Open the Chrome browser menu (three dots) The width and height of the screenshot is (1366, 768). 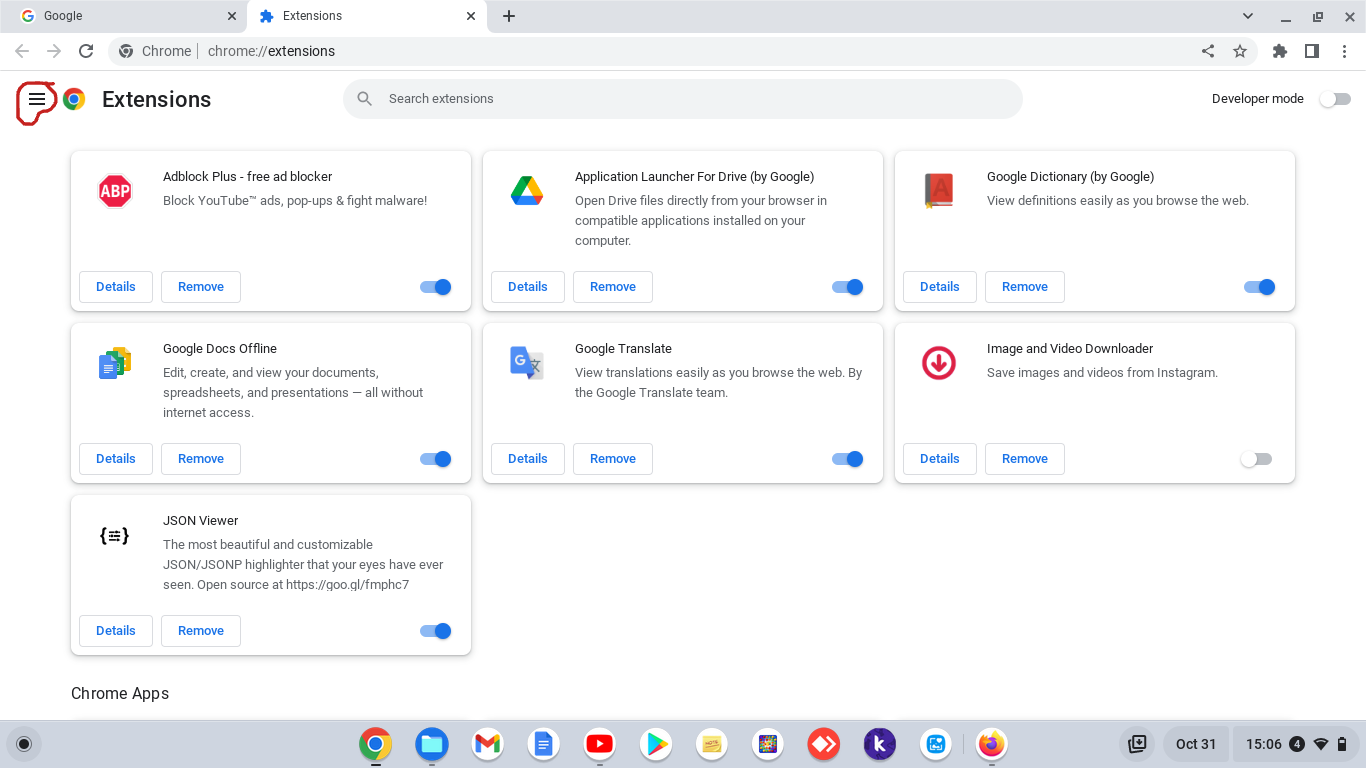(1343, 51)
